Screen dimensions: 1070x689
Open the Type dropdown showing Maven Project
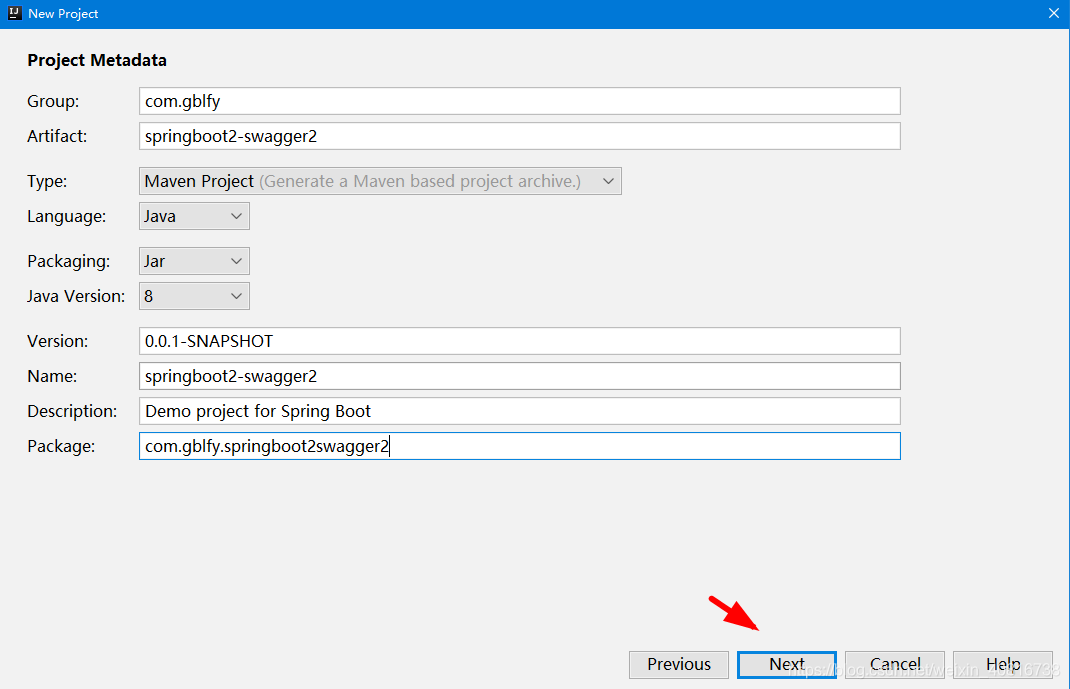click(x=380, y=181)
